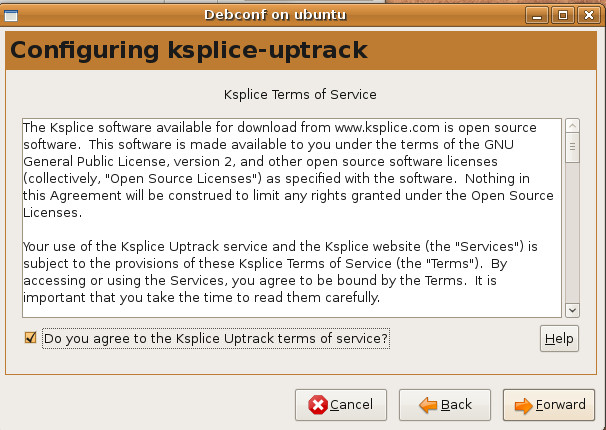
Task: Cancel the ksplice-uptrack configuration
Action: tap(341, 405)
